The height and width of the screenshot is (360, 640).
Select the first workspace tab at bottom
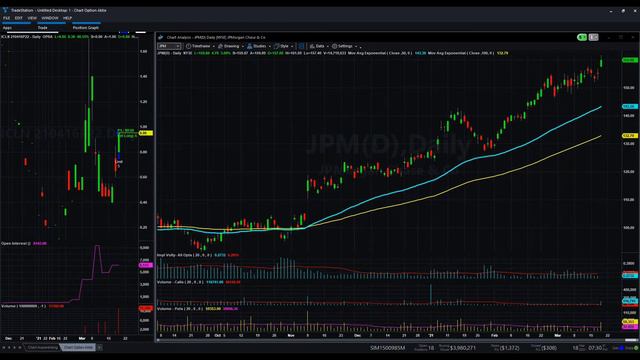42,347
